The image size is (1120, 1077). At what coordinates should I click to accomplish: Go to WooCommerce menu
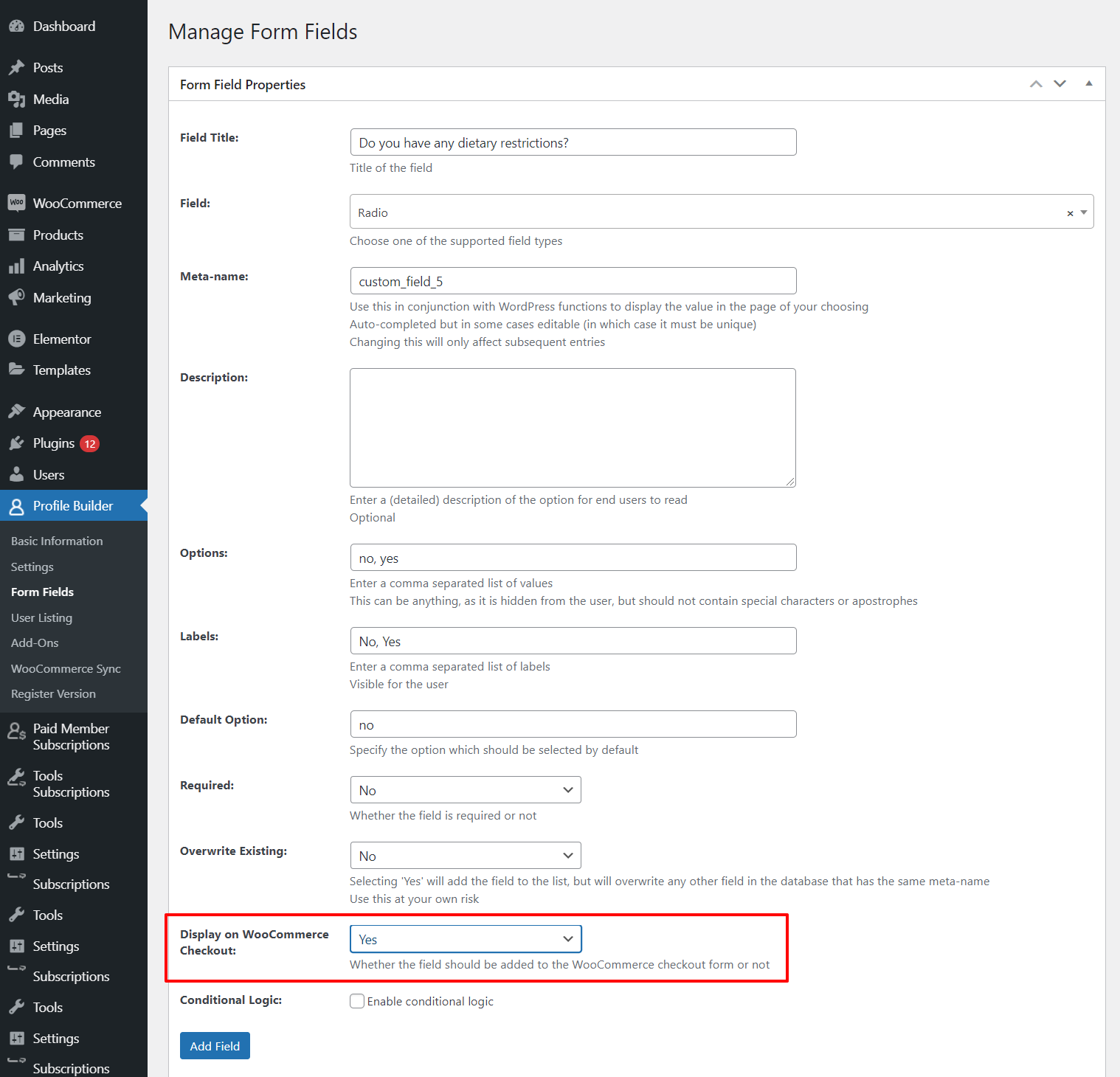77,204
